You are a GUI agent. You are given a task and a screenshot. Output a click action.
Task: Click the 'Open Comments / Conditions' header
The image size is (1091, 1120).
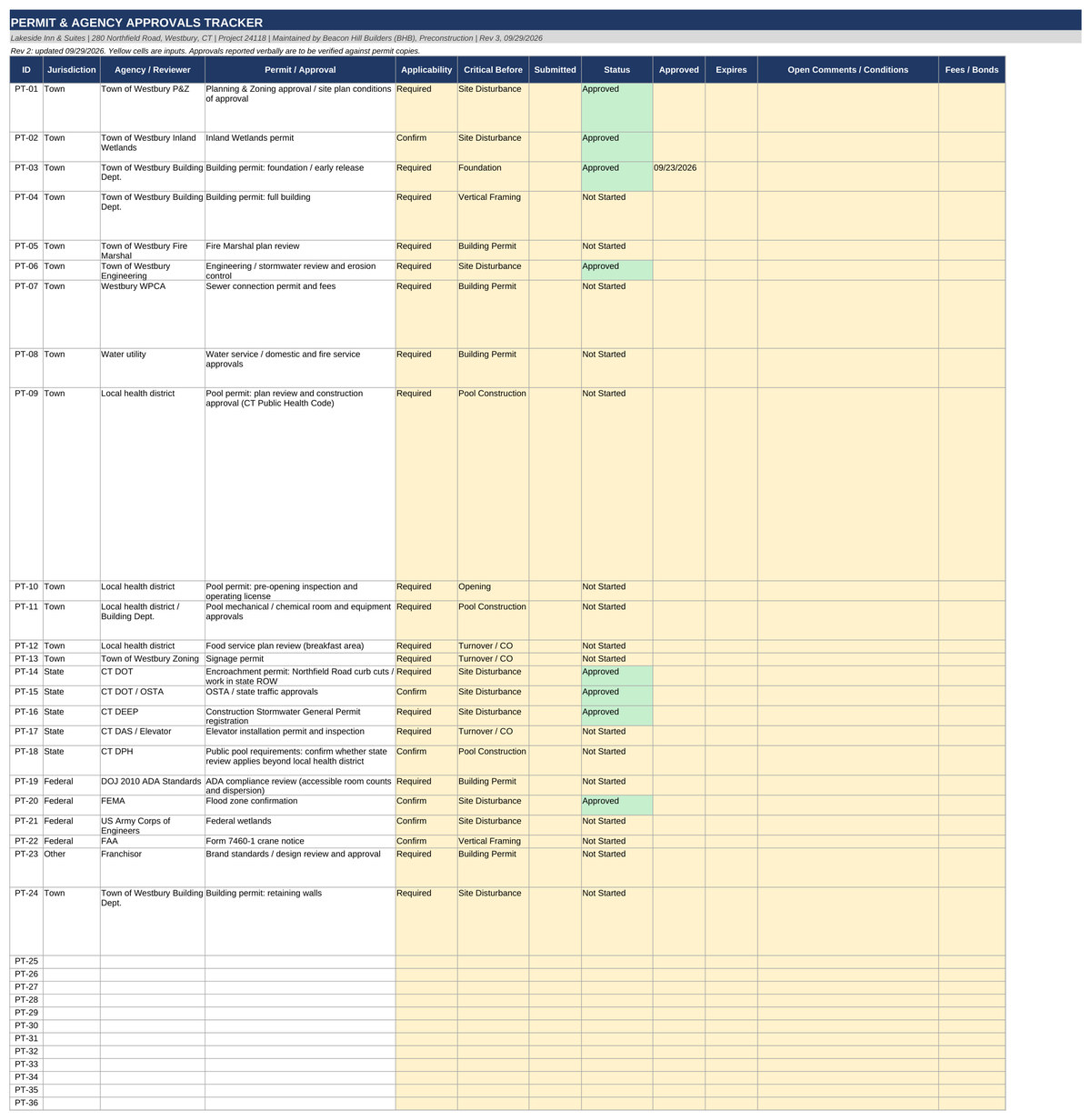pos(847,70)
